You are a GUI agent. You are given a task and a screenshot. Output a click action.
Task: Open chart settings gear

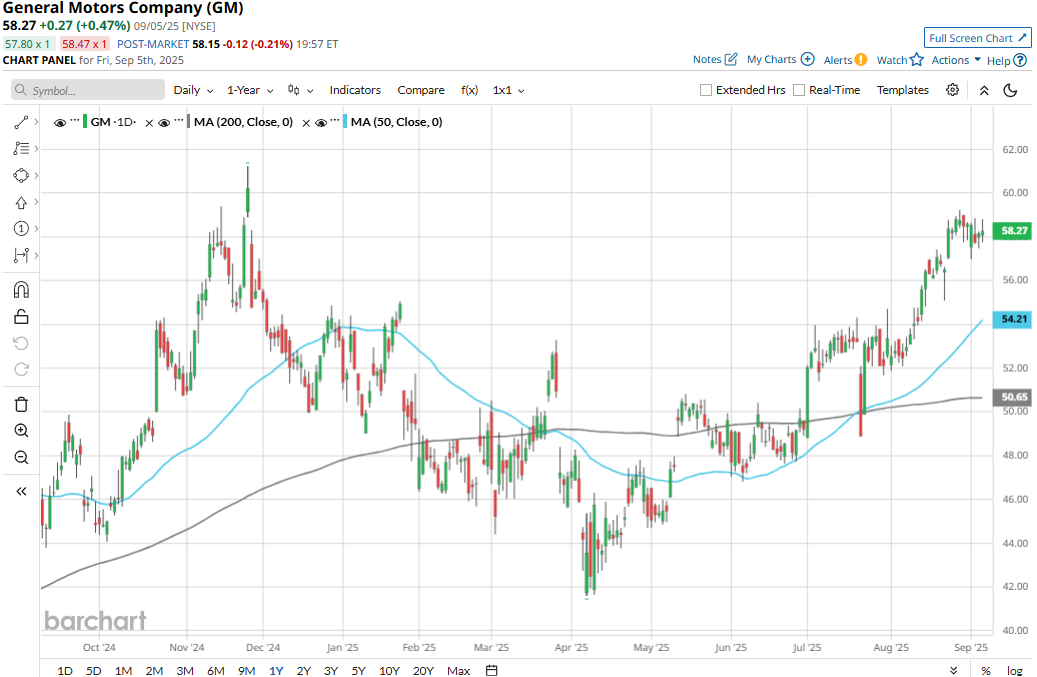952,90
